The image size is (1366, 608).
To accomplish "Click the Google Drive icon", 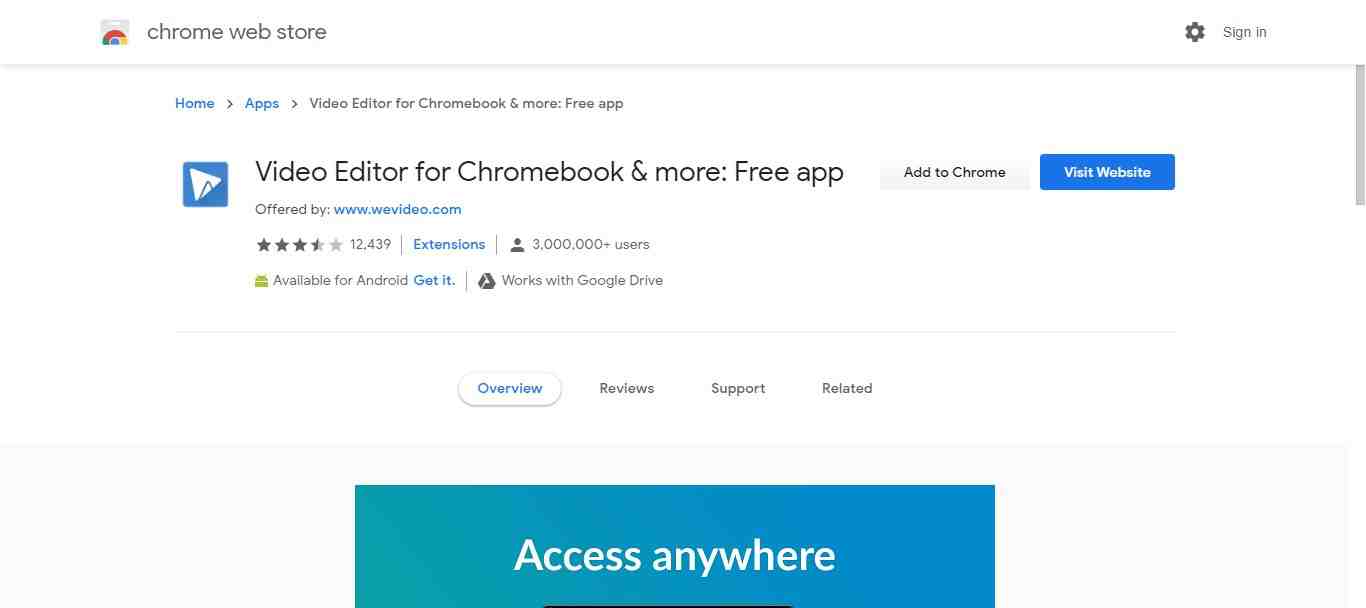I will [486, 280].
